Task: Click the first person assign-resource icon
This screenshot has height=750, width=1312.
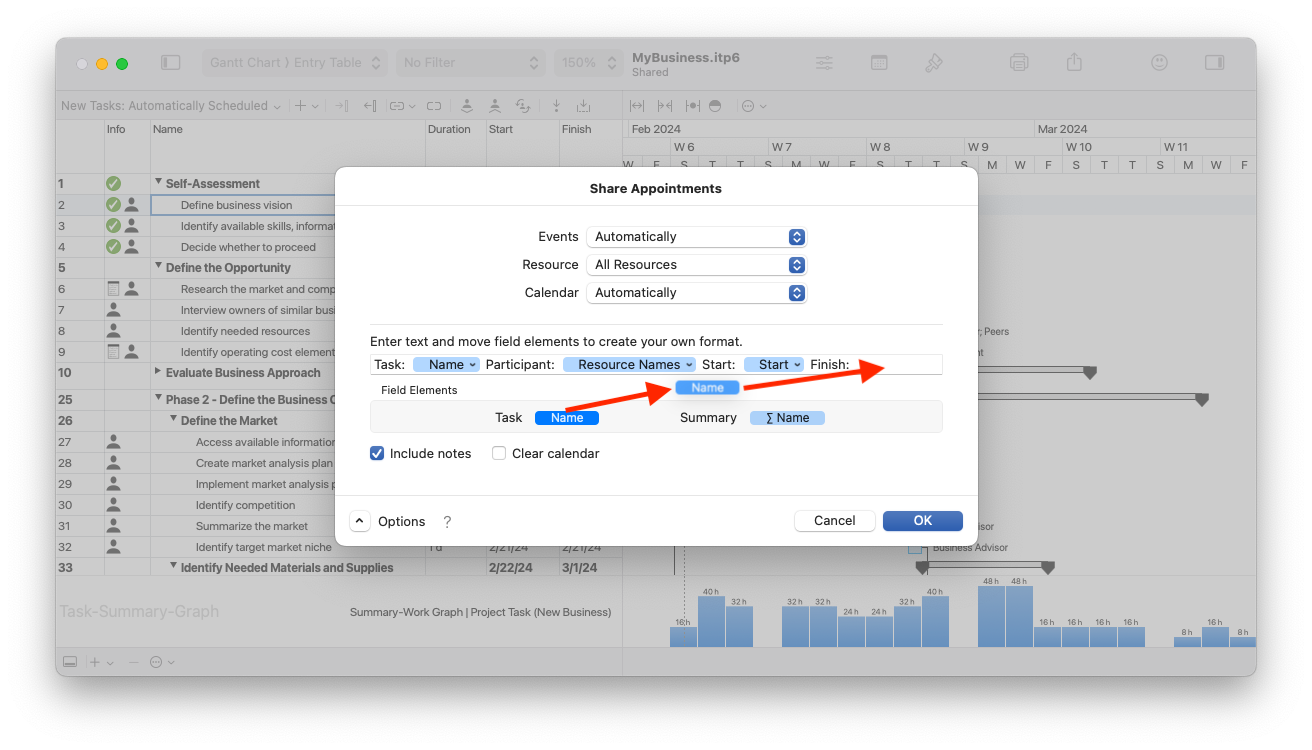Action: pyautogui.click(x=466, y=105)
